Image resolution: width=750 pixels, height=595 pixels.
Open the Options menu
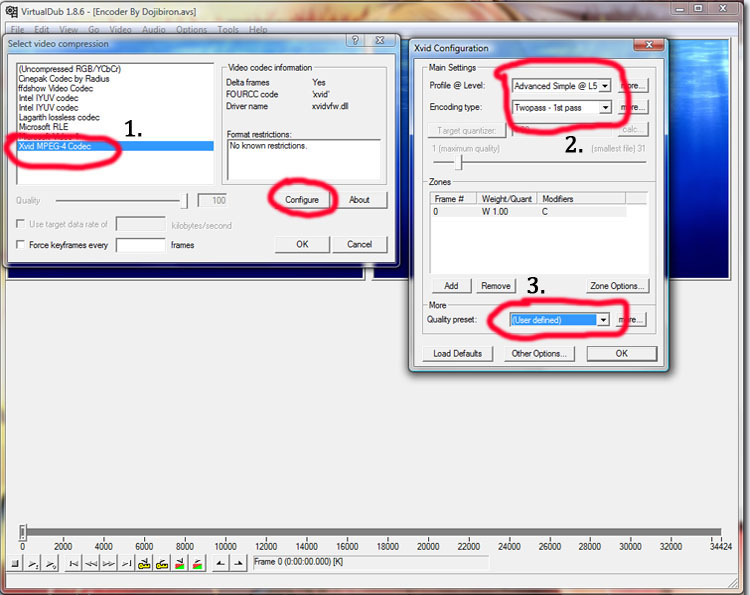pyautogui.click(x=191, y=30)
